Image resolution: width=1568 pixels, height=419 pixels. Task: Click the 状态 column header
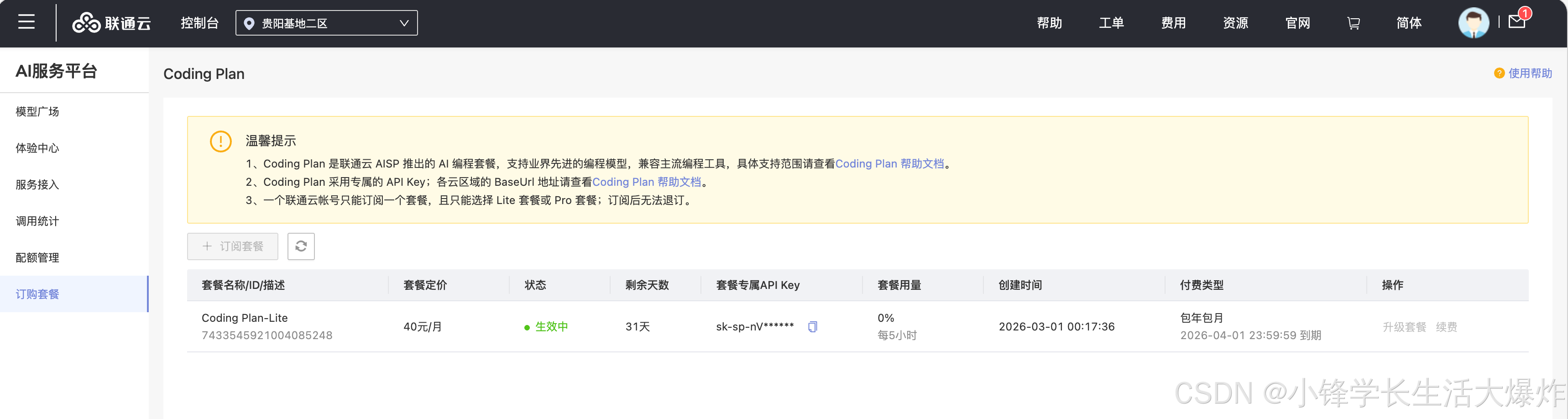535,285
